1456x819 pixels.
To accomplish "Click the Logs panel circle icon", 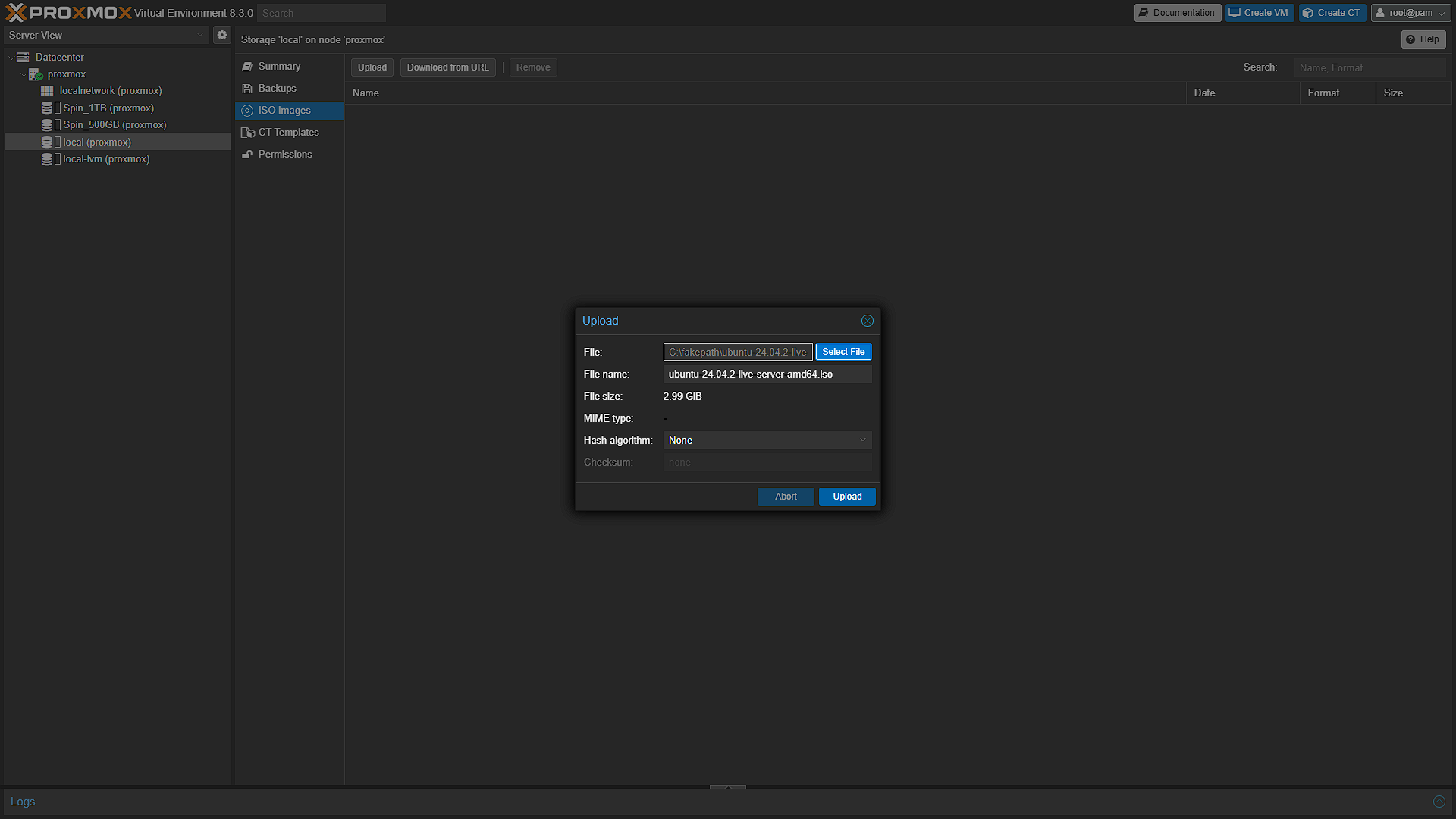I will [x=1439, y=802].
